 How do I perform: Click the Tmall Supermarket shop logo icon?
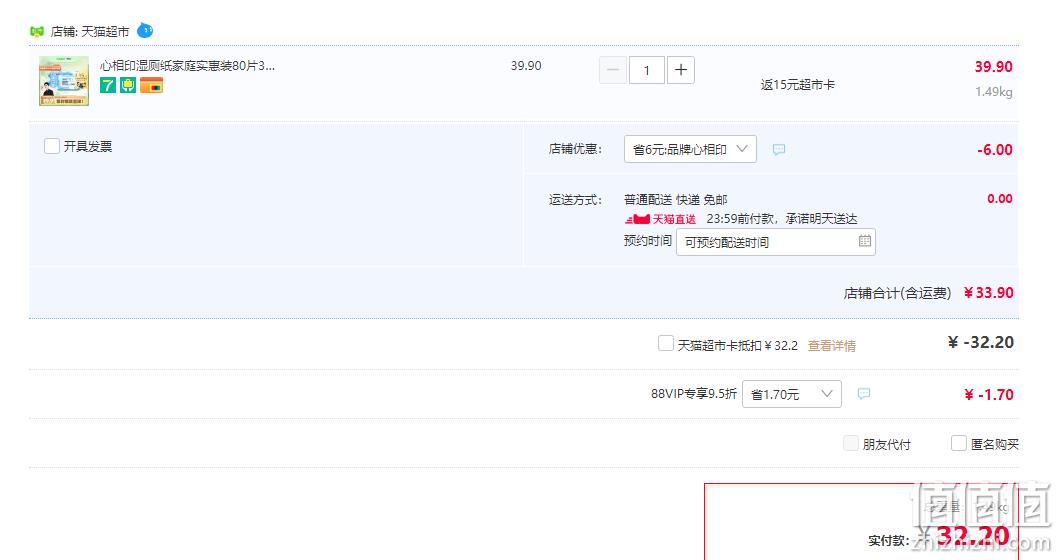coord(37,32)
